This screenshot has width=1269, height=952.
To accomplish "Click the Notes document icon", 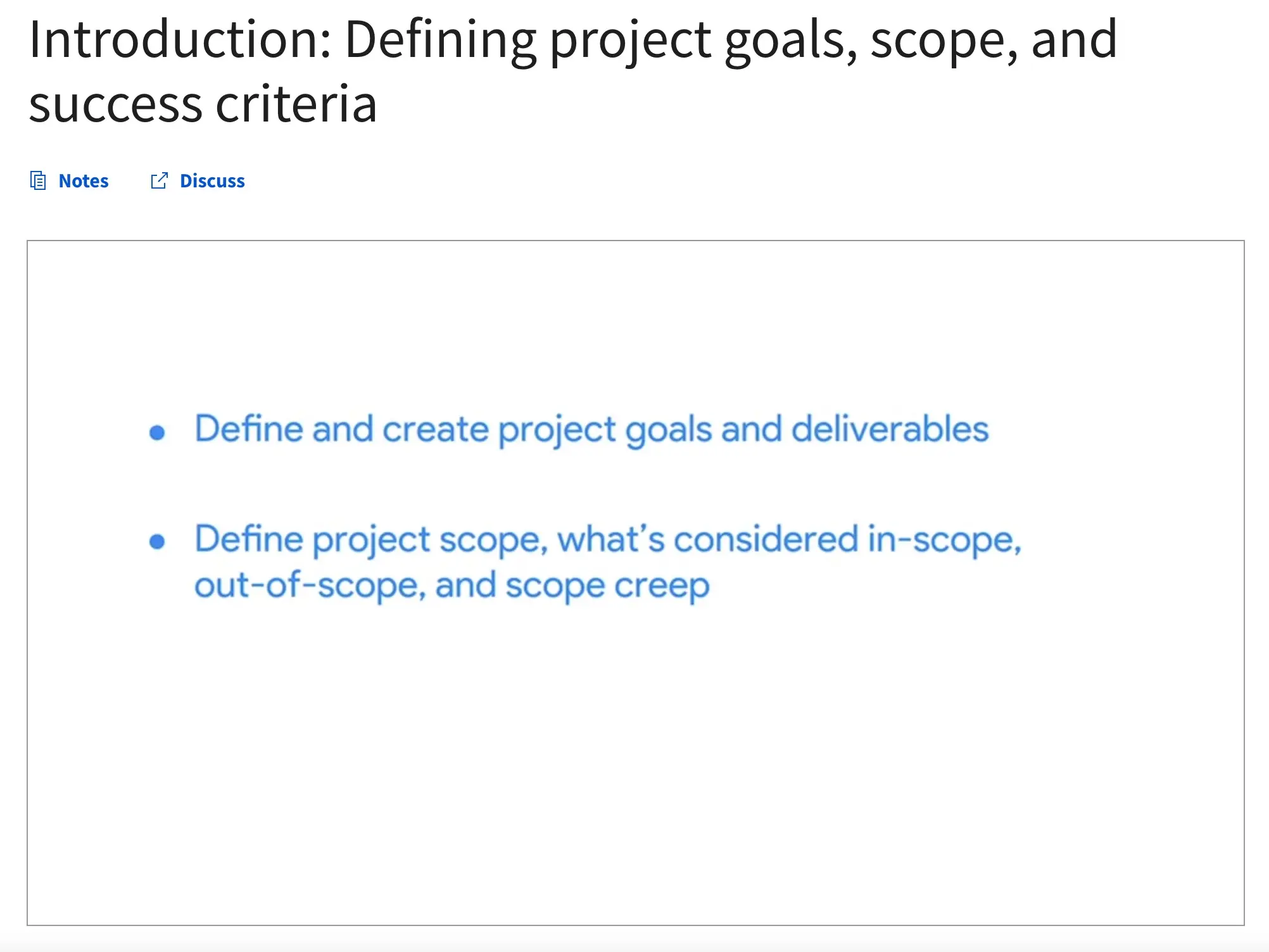I will pyautogui.click(x=38, y=181).
